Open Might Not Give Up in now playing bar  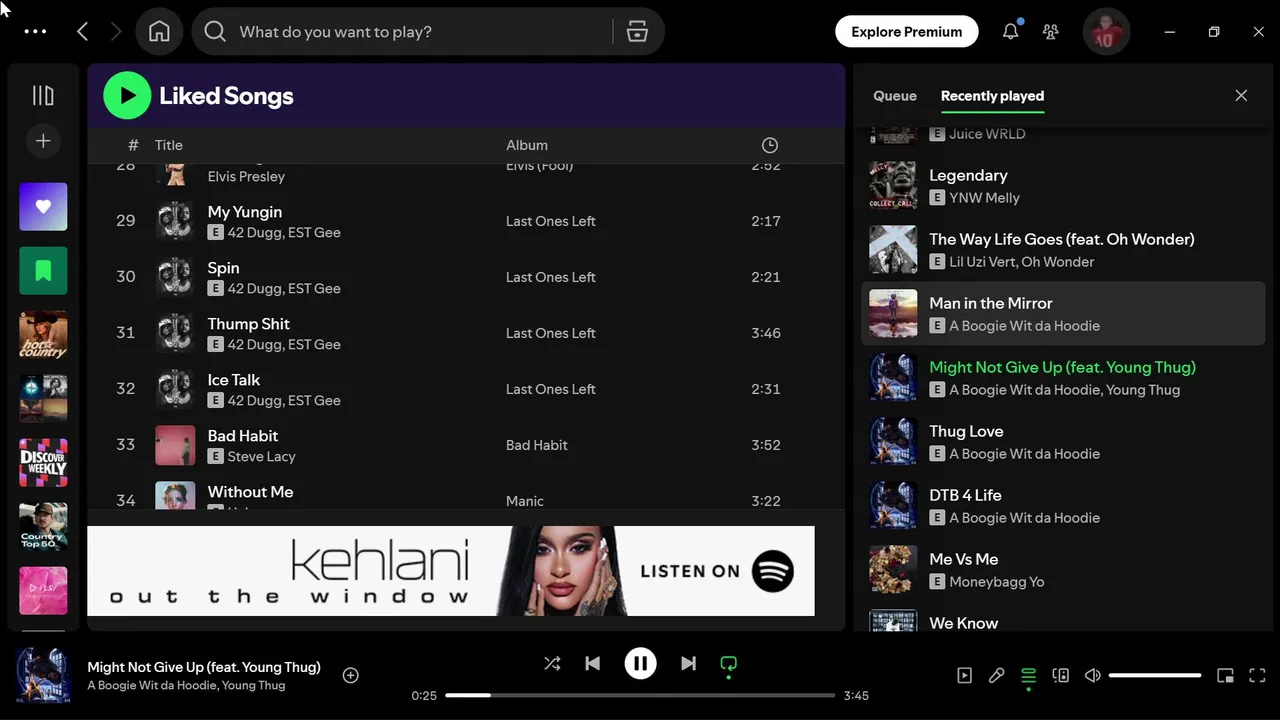point(204,667)
